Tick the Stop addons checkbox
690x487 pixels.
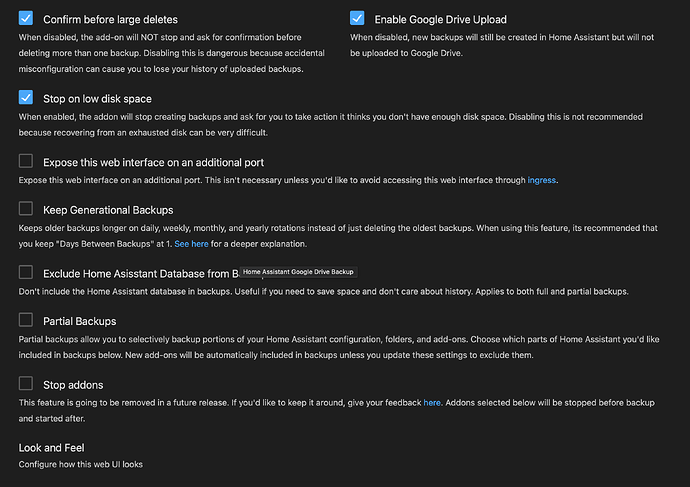[26, 383]
